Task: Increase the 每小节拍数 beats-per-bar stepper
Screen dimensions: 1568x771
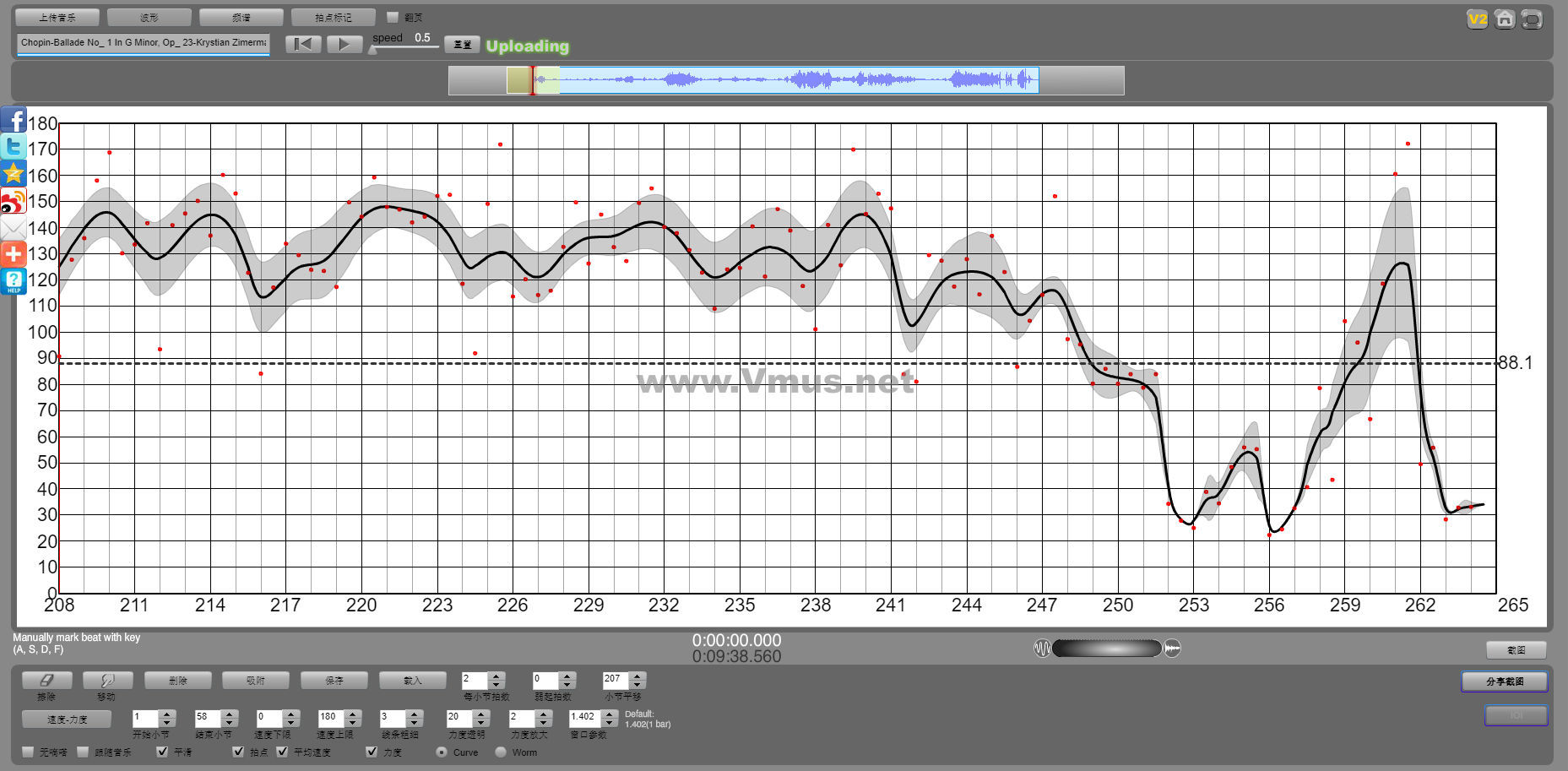Action: 496,676
